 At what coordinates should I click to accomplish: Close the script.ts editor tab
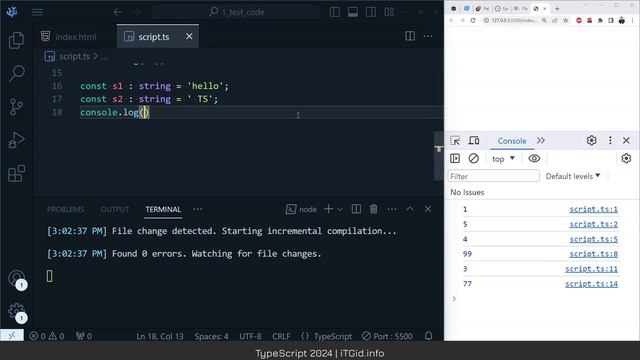tap(189, 36)
